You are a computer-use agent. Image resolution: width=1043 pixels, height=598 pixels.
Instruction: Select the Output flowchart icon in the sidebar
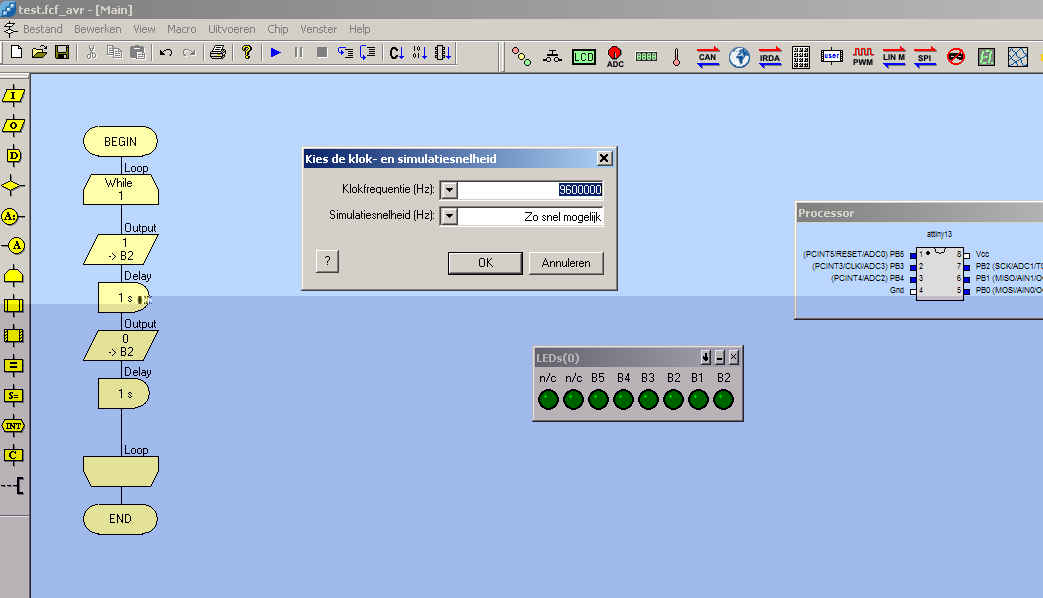coord(13,126)
